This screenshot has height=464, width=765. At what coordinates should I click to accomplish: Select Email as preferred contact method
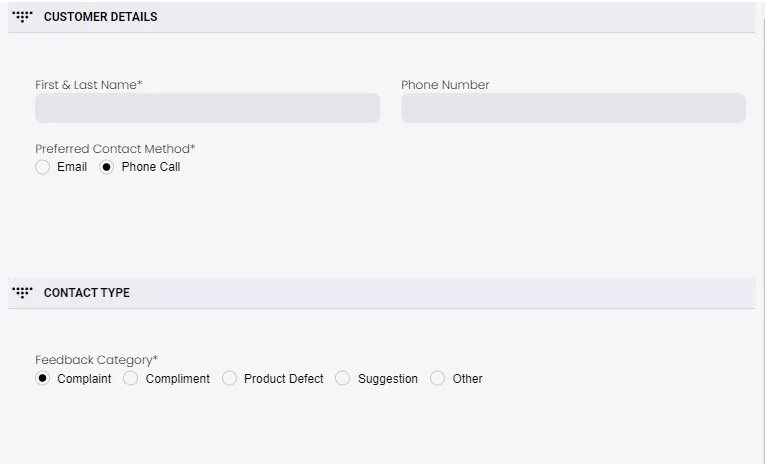tap(42, 167)
